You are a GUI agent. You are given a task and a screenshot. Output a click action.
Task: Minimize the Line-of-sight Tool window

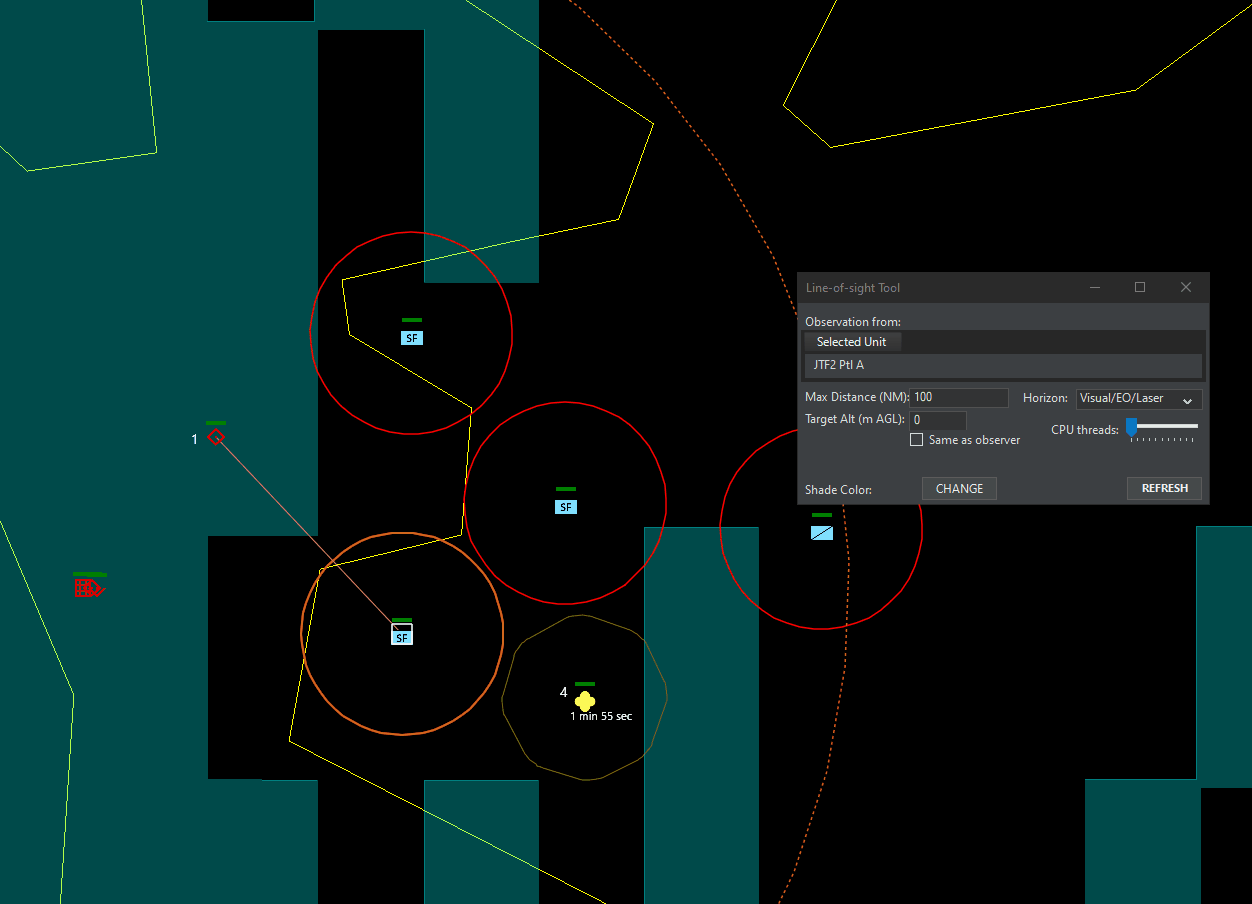pyautogui.click(x=1095, y=287)
